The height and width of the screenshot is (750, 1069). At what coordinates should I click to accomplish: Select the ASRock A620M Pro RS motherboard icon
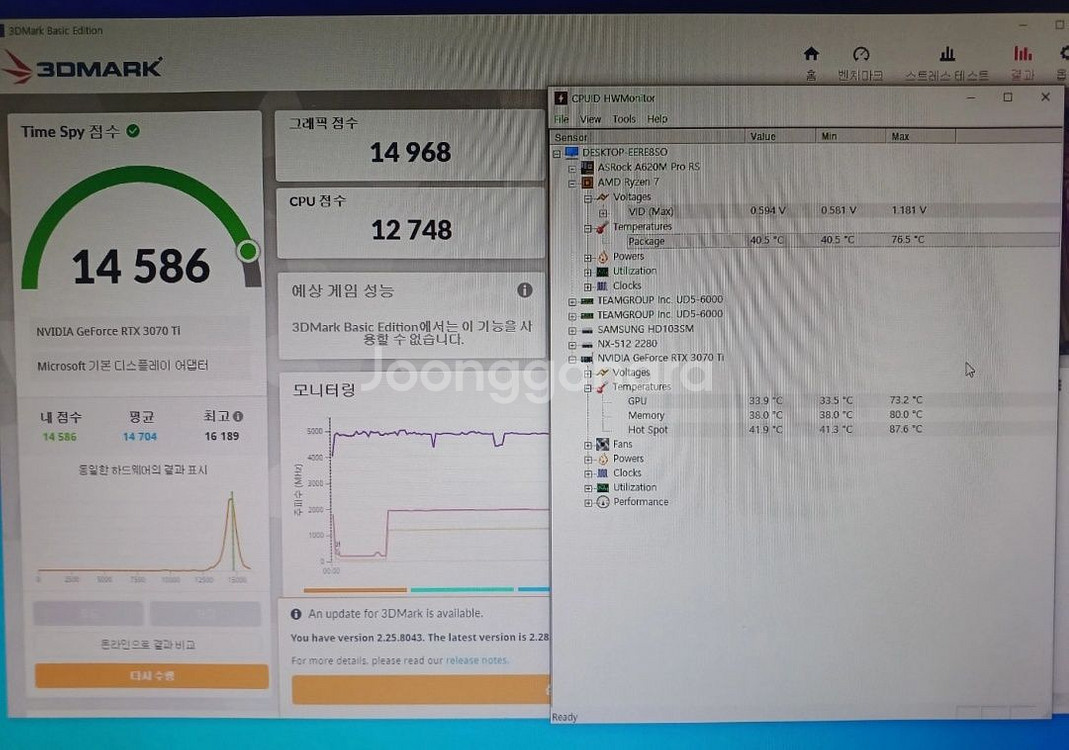point(587,167)
